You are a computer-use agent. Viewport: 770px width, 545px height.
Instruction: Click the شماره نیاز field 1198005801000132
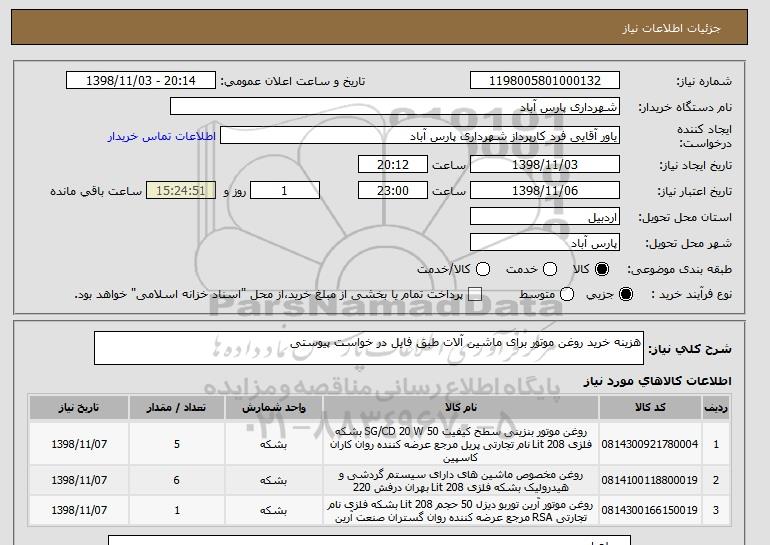tap(545, 81)
